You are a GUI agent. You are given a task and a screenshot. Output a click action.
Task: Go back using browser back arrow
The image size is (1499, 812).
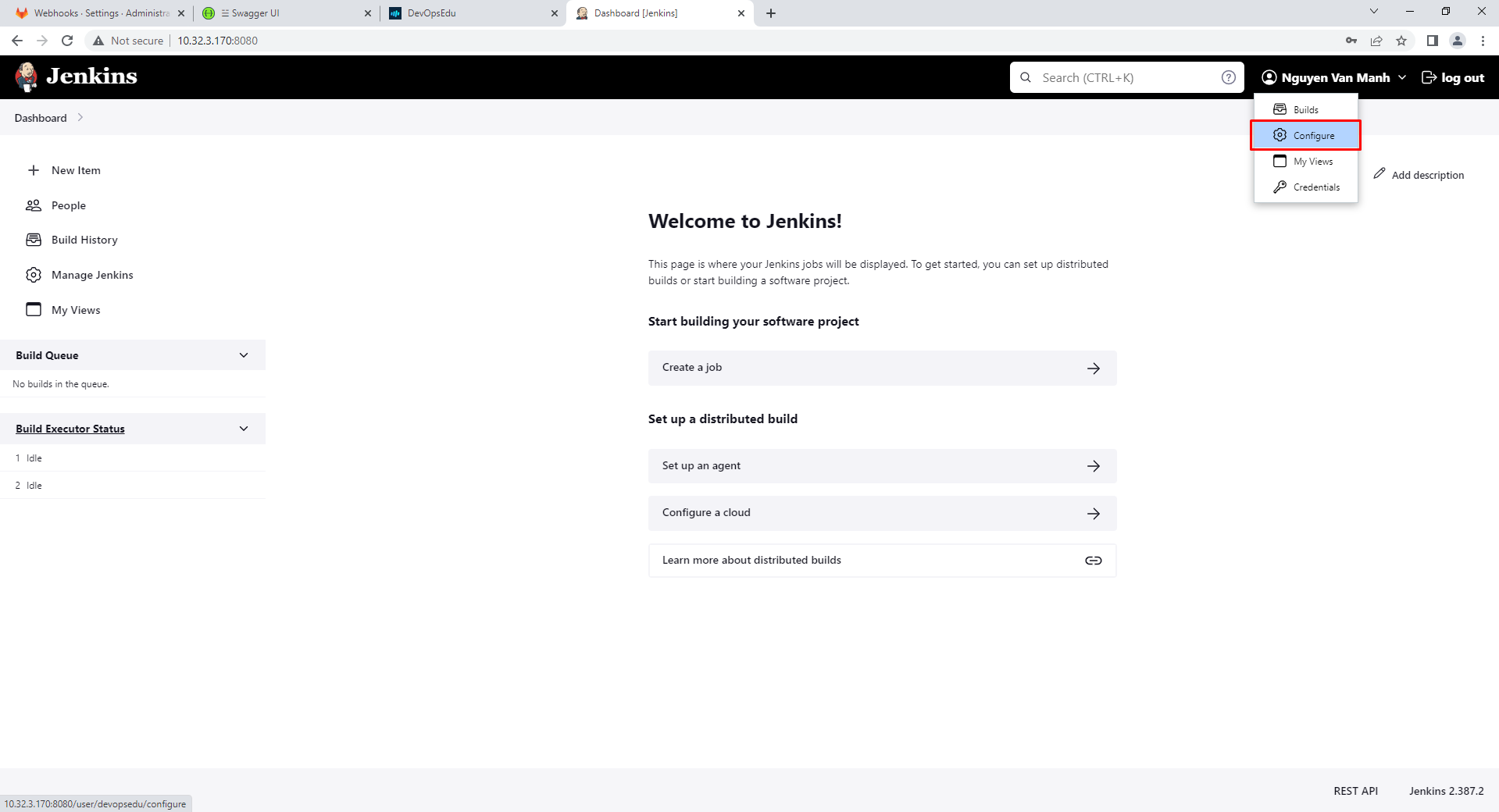[17, 41]
